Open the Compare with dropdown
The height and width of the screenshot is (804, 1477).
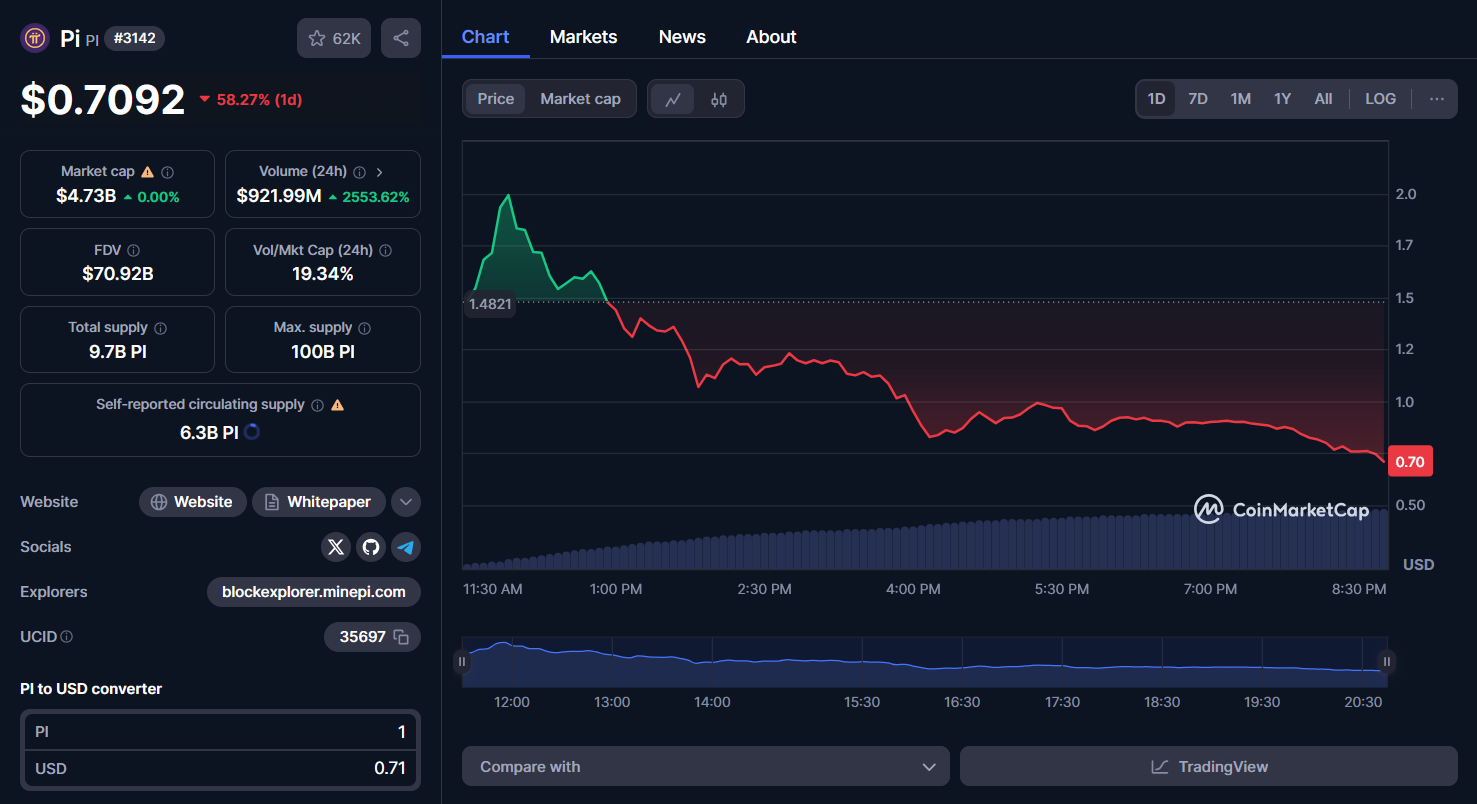pyautogui.click(x=705, y=766)
